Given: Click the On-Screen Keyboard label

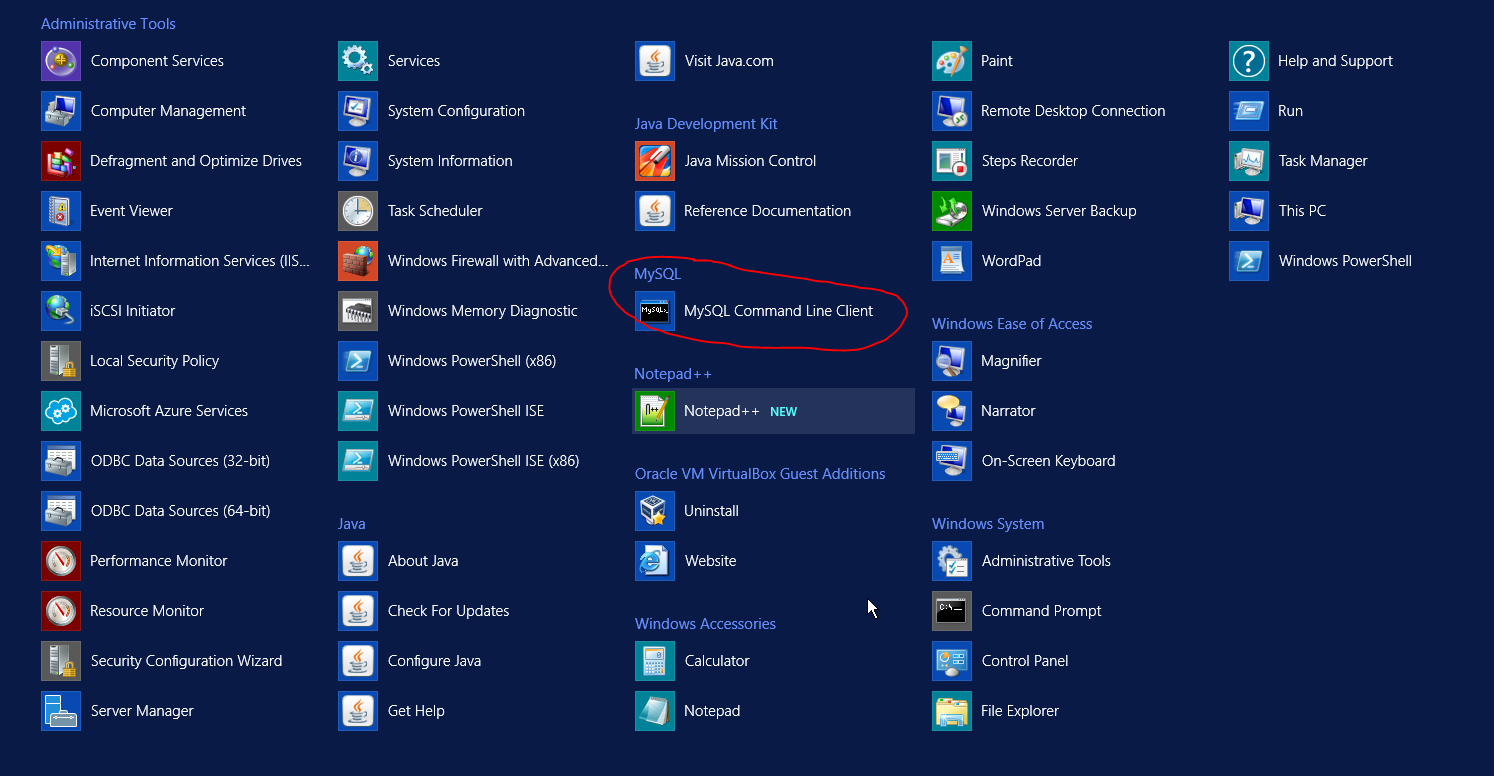Looking at the screenshot, I should [x=1048, y=461].
